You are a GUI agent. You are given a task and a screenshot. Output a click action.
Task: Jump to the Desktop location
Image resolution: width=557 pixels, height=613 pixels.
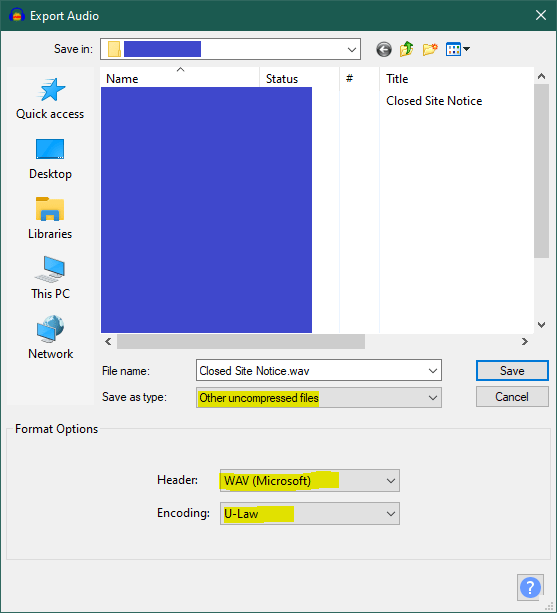coord(50,159)
